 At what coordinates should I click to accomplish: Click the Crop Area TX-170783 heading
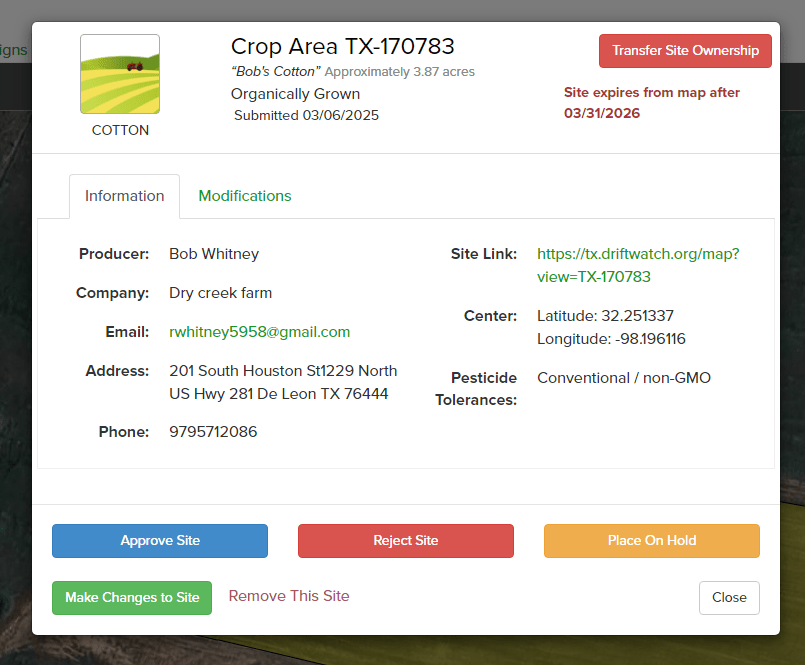coord(342,46)
